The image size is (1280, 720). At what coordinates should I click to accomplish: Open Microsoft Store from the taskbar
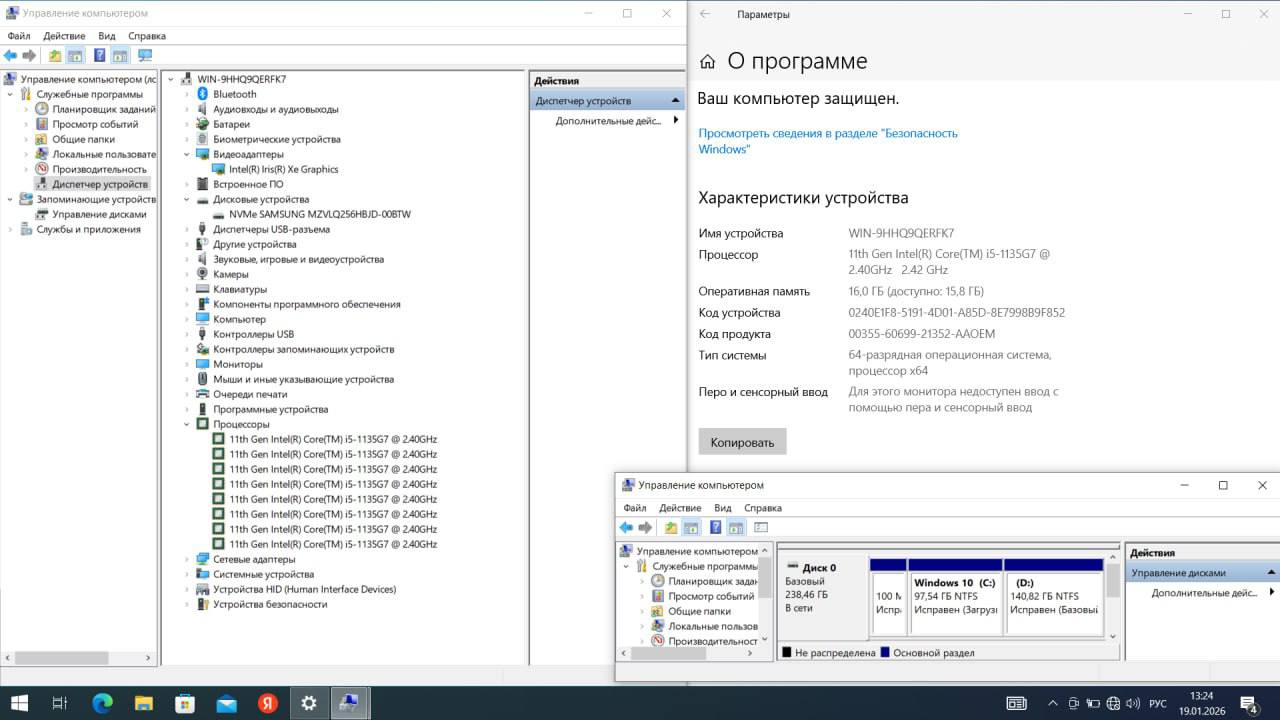tap(185, 703)
